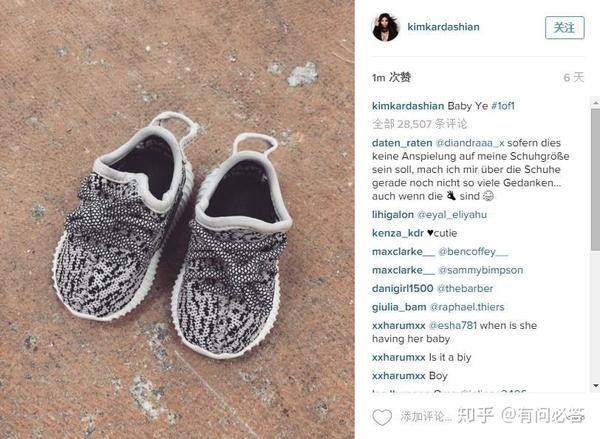Open kenza_kdr commenter profile

pyautogui.click(x=398, y=233)
